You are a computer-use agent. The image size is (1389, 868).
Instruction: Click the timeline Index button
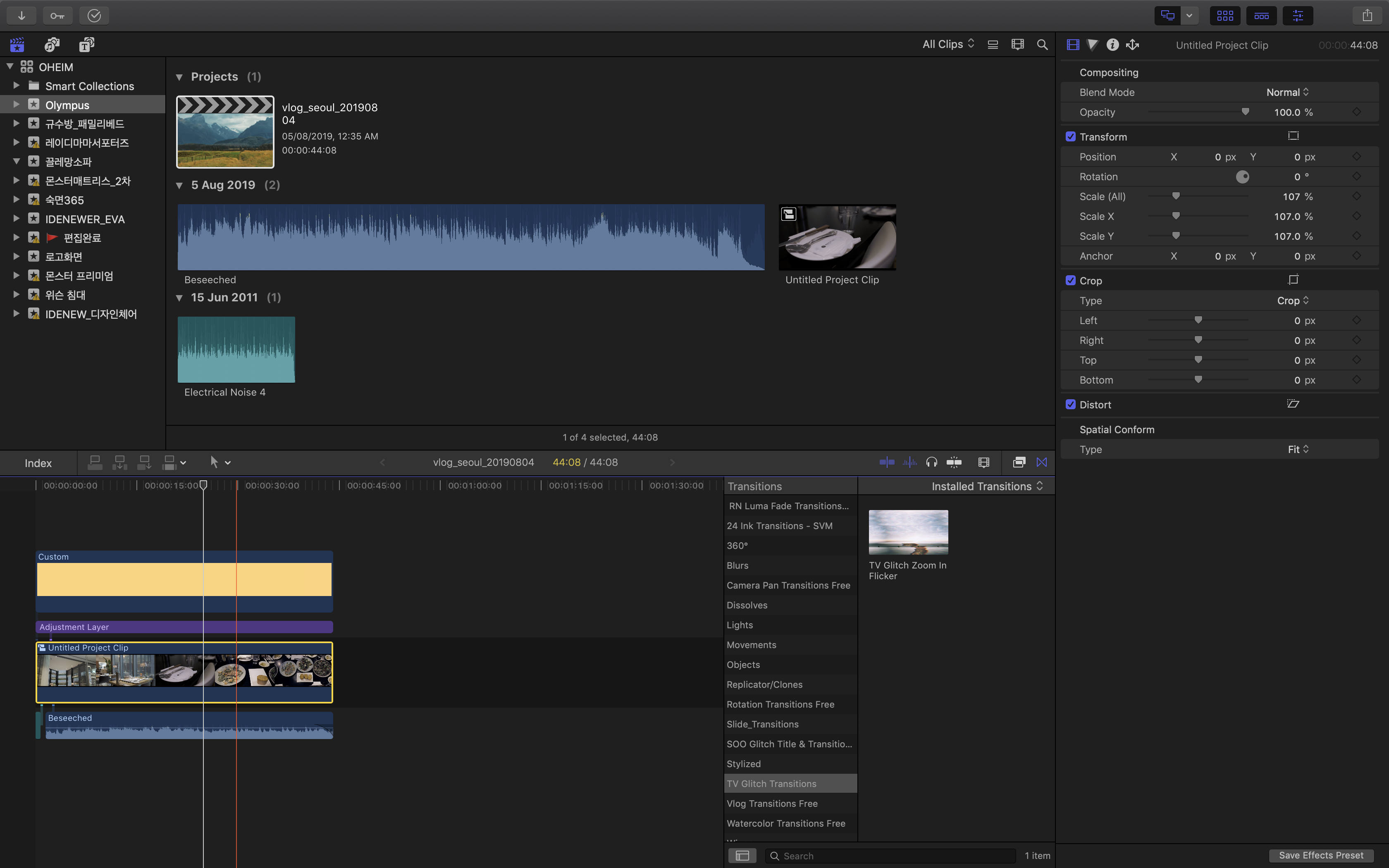click(x=38, y=463)
